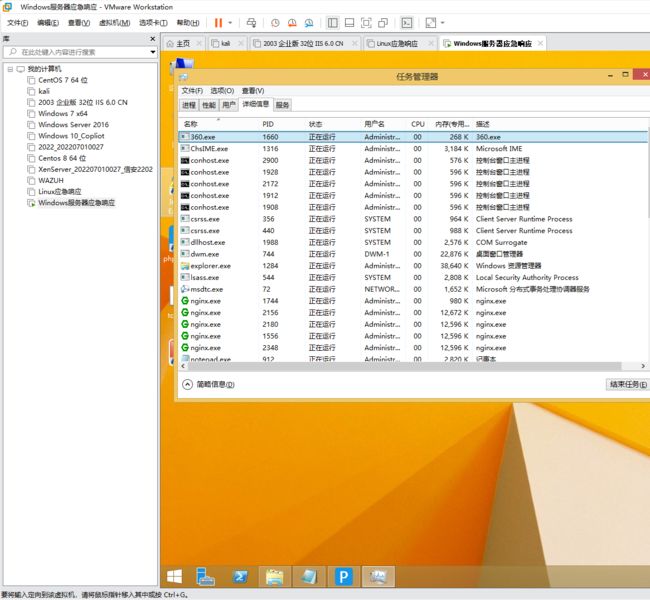Close the library panel
This screenshot has width=650, height=600.
pos(153,39)
